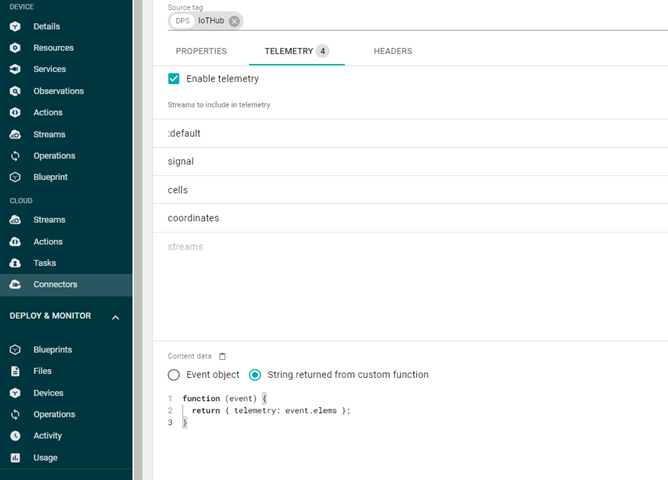Switch to the Properties tab

[x=201, y=51]
